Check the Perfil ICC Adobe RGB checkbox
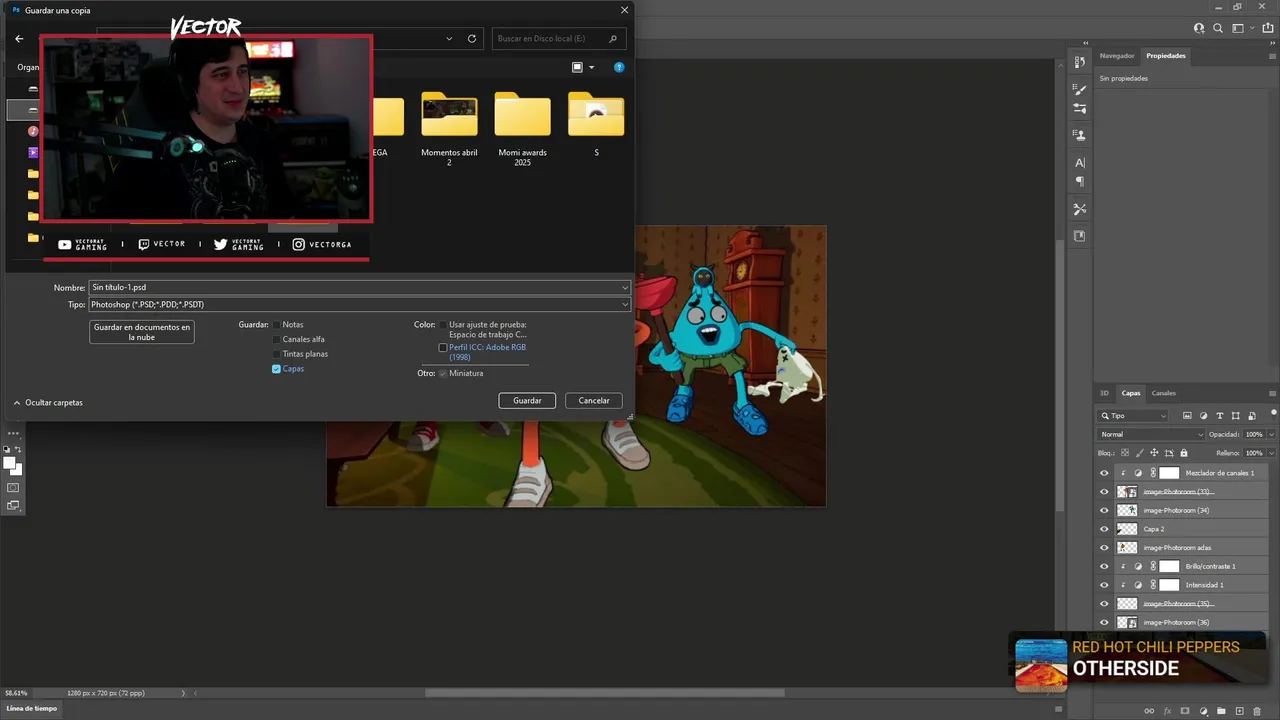The width and height of the screenshot is (1280, 720). coord(443,348)
